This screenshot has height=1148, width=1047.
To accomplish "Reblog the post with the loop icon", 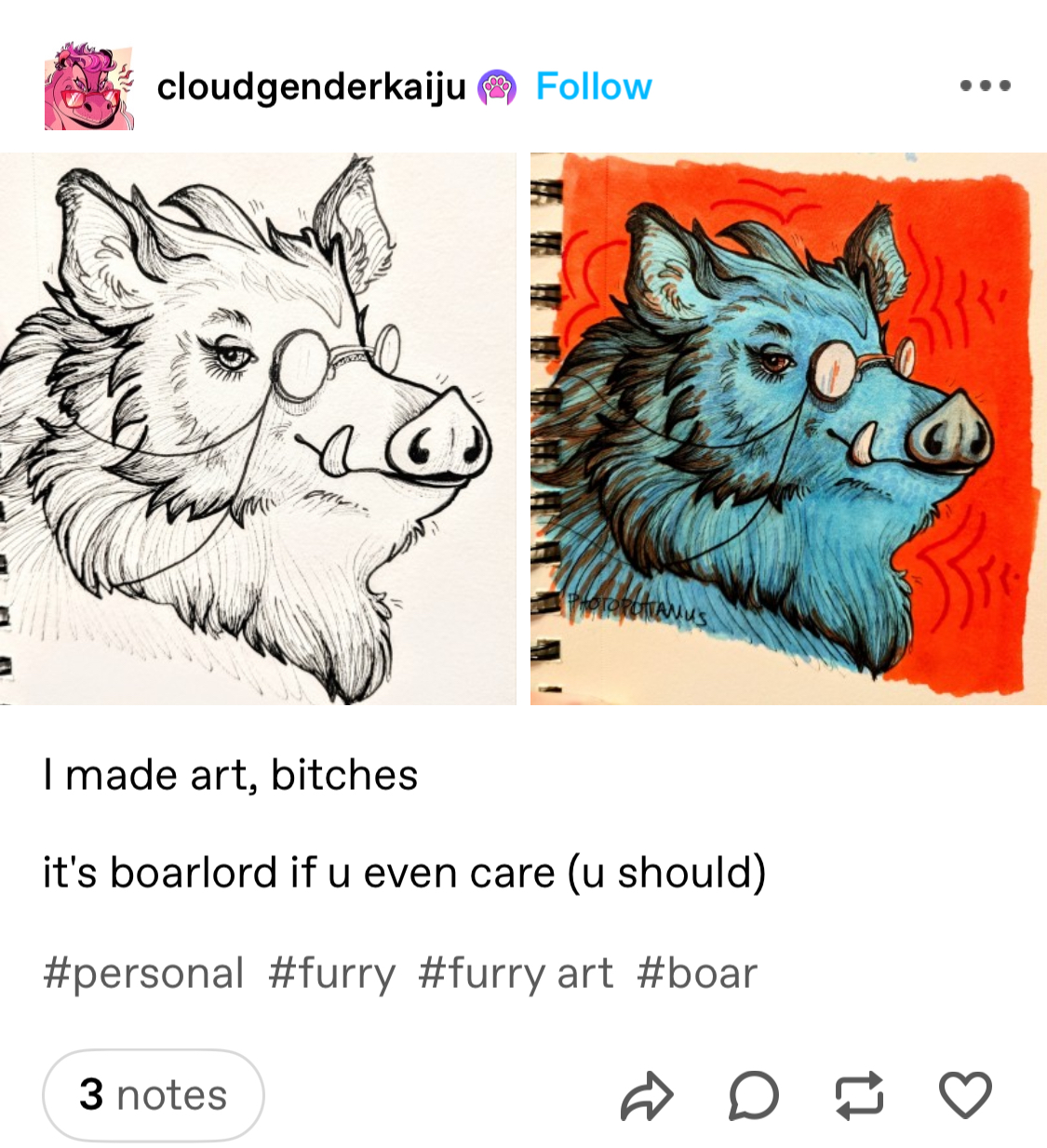I will tap(859, 1095).
